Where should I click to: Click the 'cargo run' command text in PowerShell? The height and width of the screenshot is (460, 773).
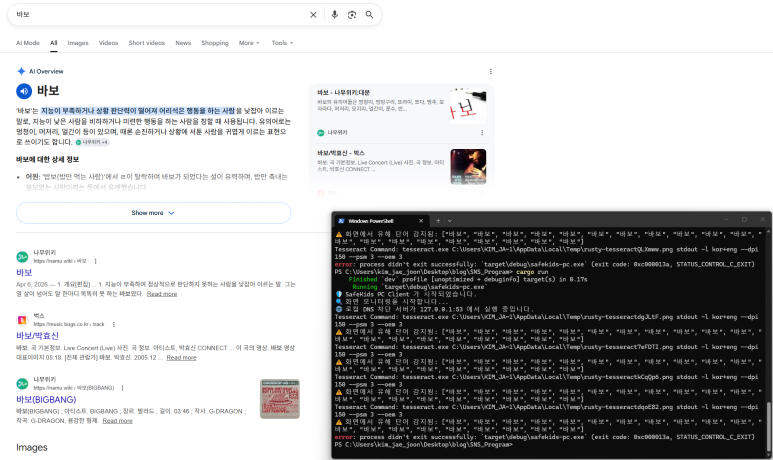click(x=532, y=272)
